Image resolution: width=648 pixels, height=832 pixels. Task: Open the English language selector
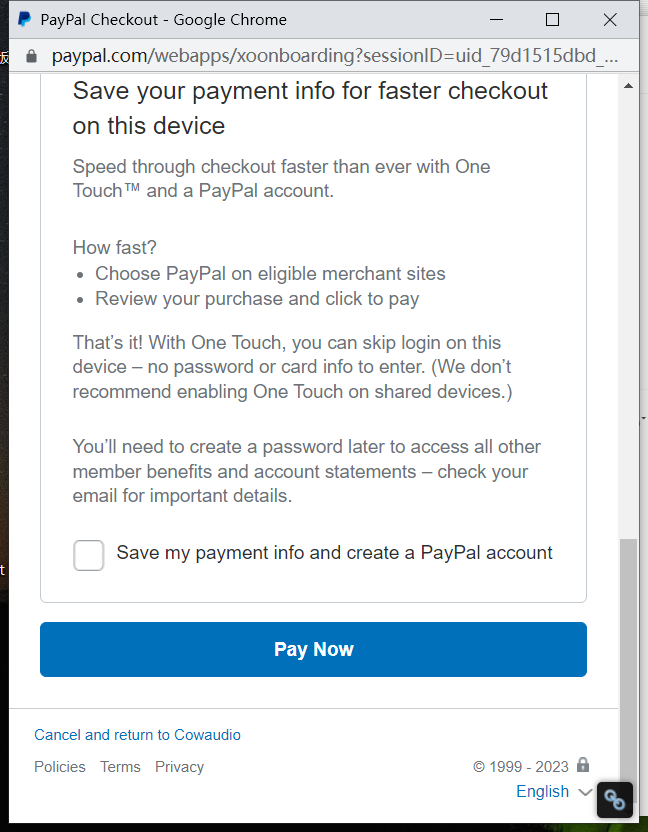[x=543, y=791]
